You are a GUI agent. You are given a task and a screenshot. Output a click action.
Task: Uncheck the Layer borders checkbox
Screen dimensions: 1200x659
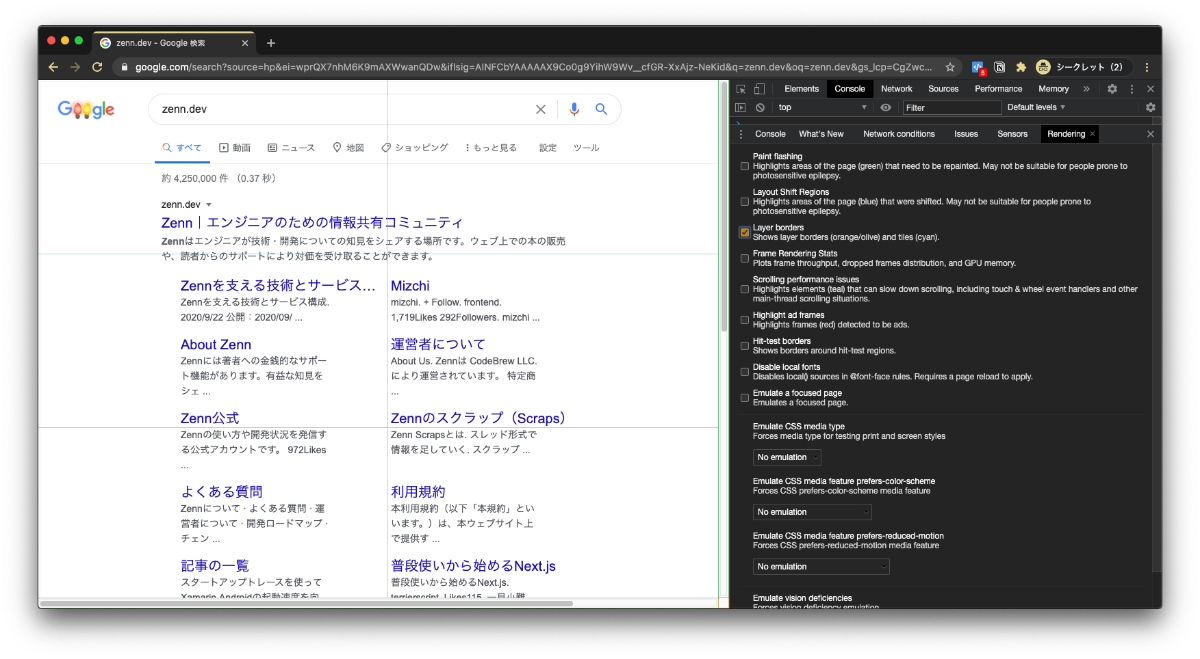745,232
